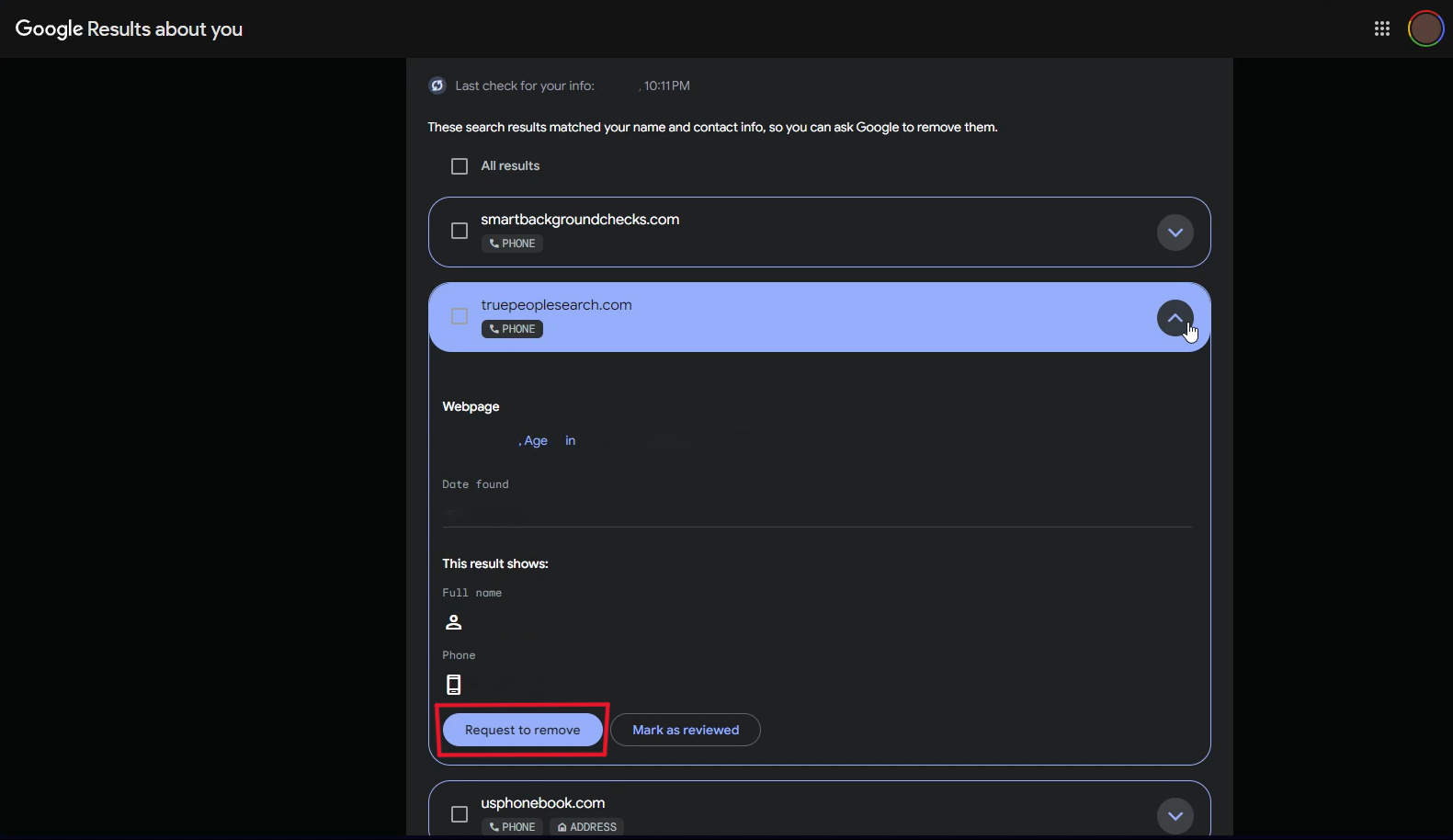Select the usphonebook.com checkbox

point(460,814)
